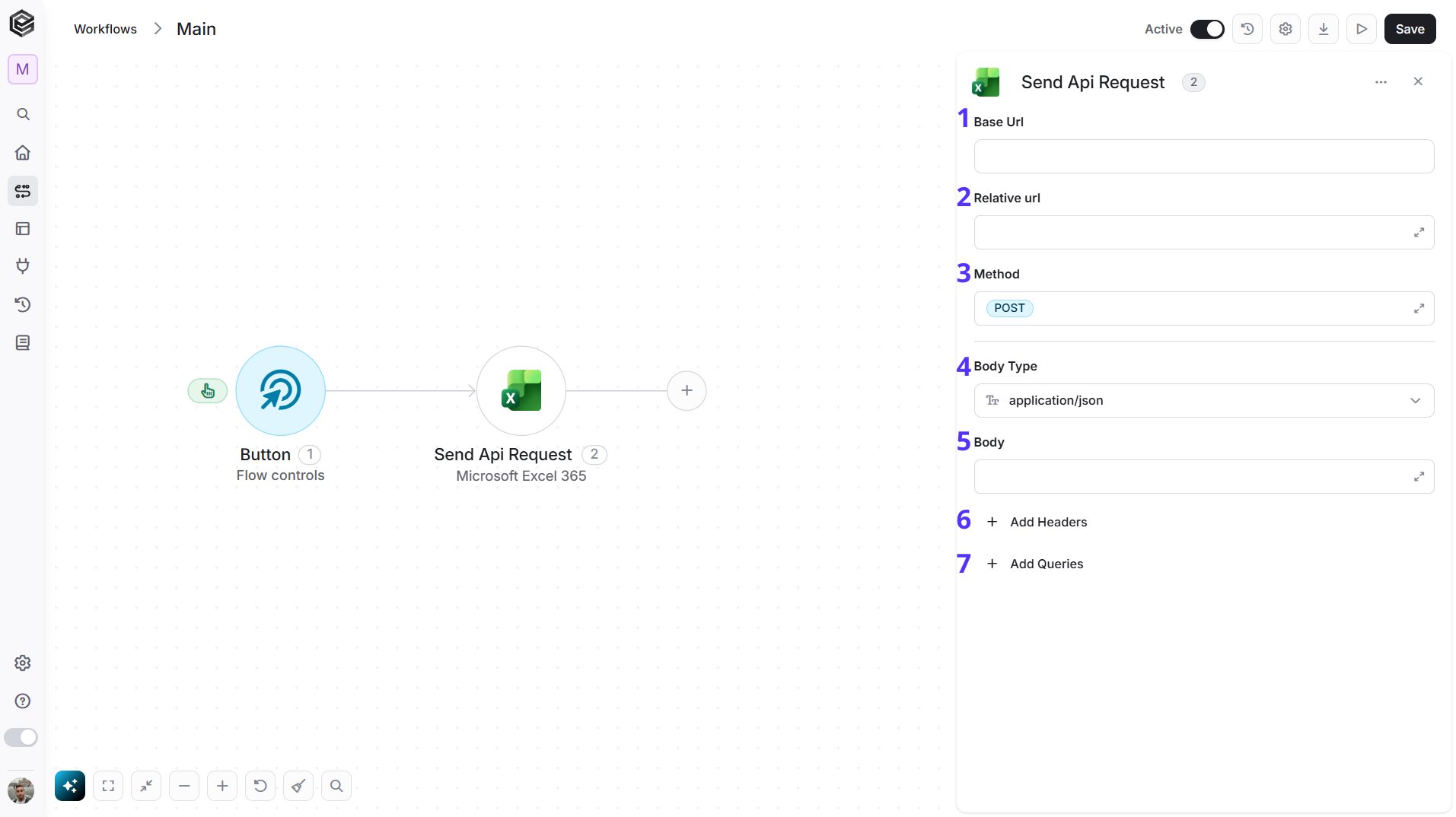This screenshot has height=817, width=1456.
Task: Open Connections plug icon in sidebar
Action: coord(23,266)
